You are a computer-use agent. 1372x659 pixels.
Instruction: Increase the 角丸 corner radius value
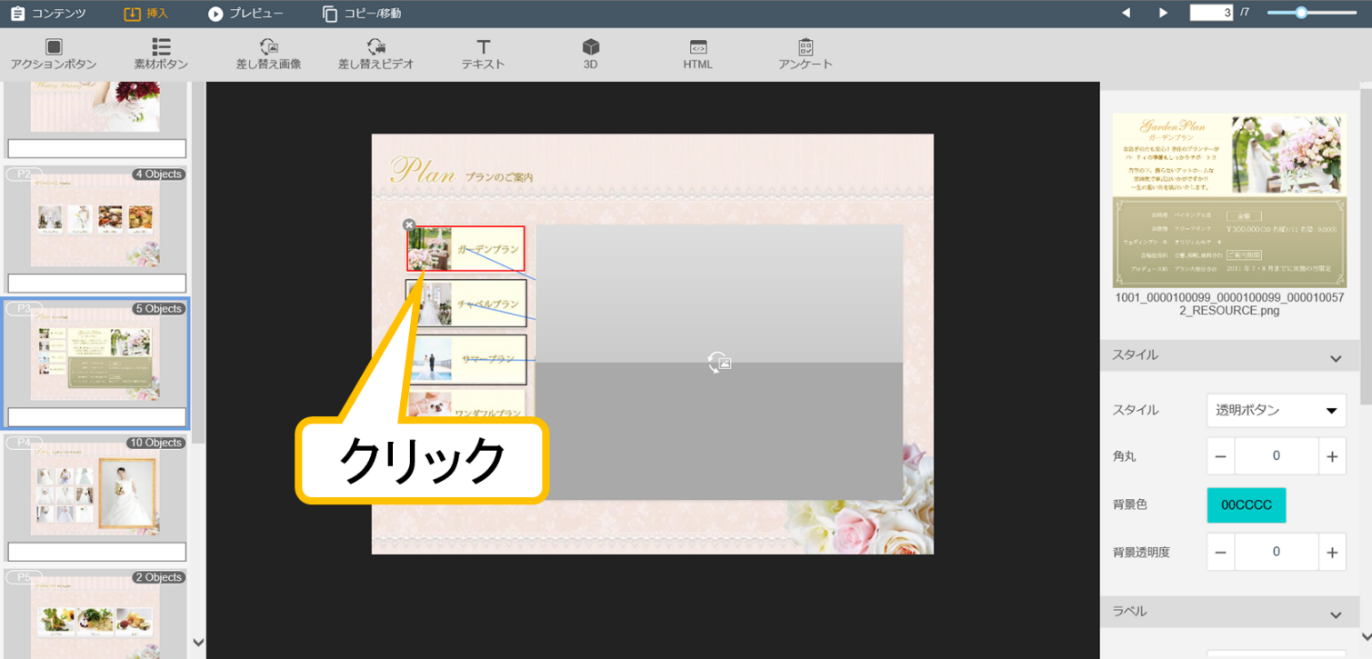[1332, 456]
